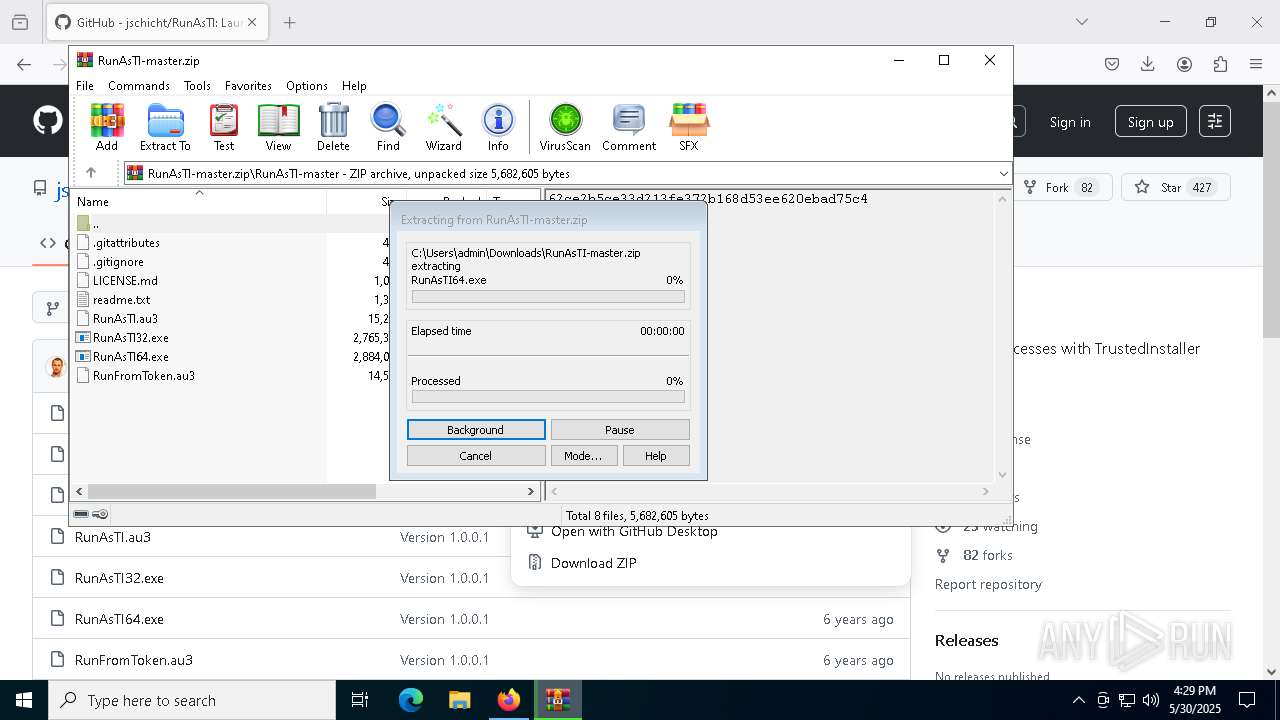The width and height of the screenshot is (1280, 720).
Task: Open Firefox downloads panel icon
Action: click(x=1148, y=64)
